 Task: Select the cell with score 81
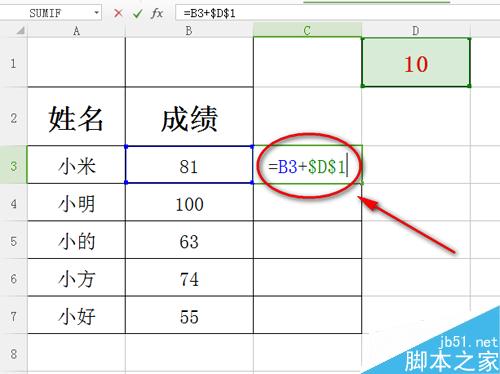(189, 165)
